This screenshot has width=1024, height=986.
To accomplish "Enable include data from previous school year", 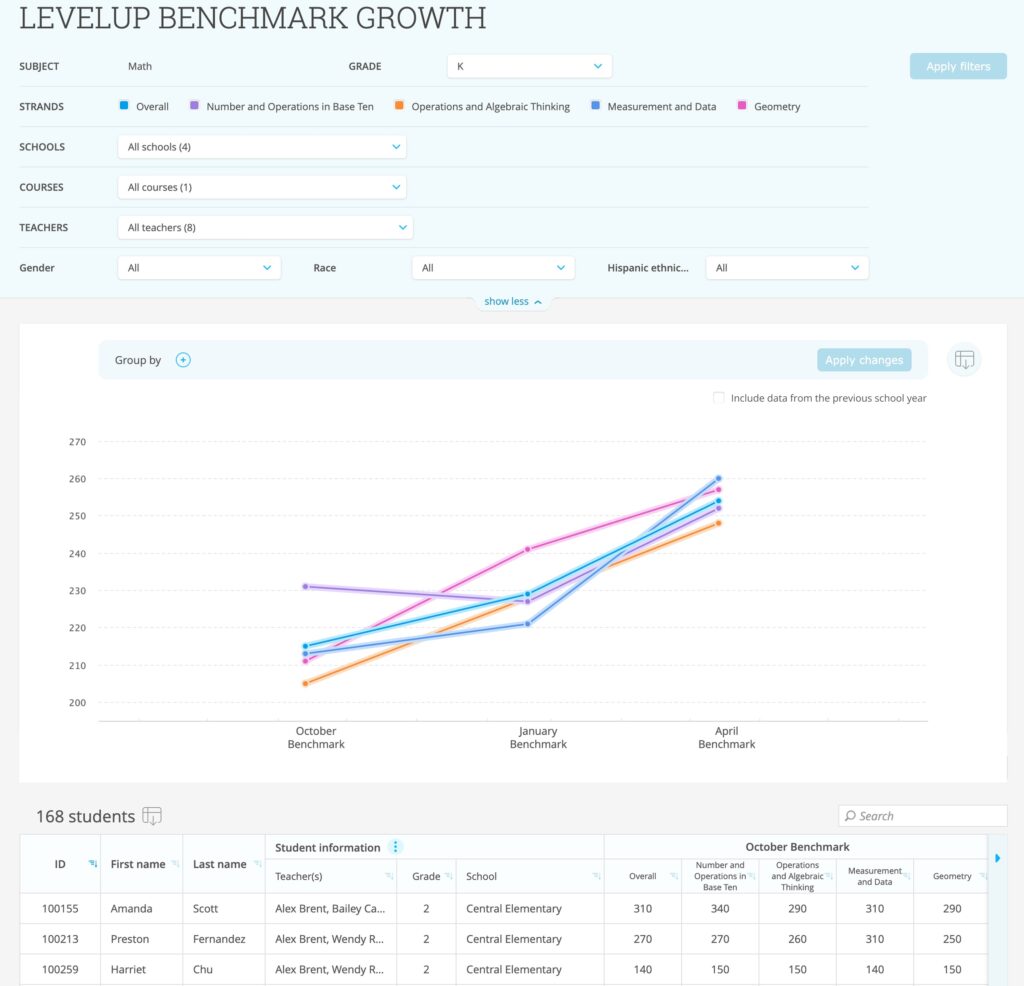I will click(719, 398).
